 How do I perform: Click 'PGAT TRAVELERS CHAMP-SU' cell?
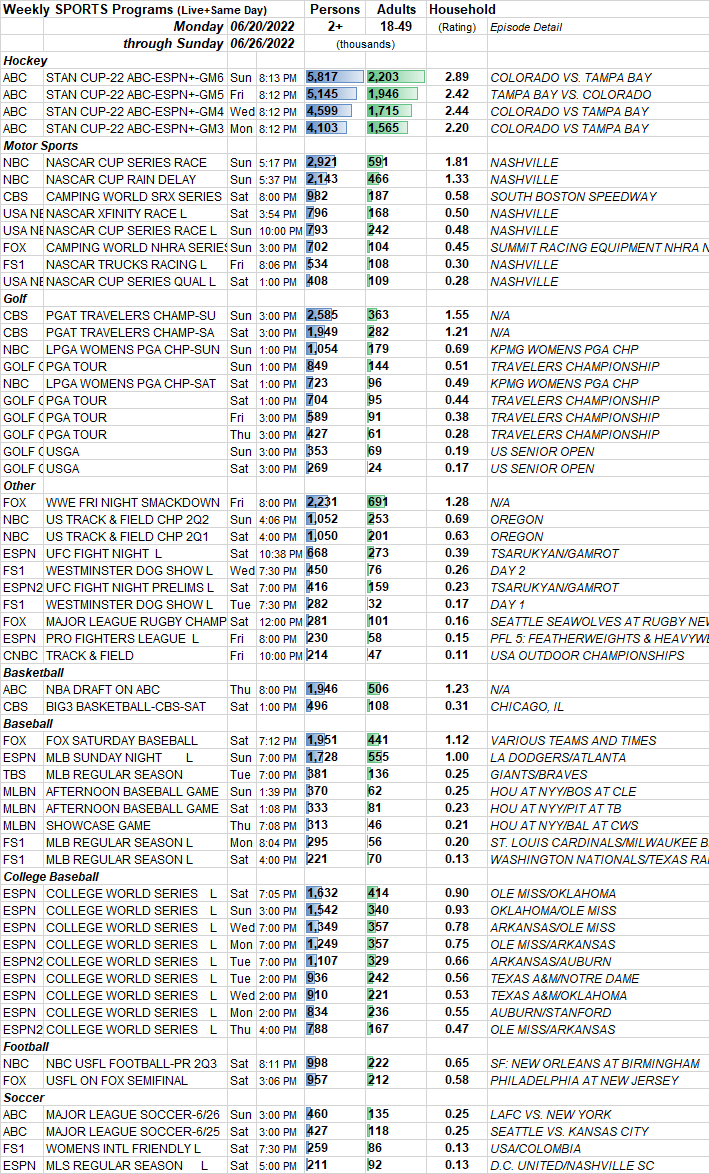(129, 315)
